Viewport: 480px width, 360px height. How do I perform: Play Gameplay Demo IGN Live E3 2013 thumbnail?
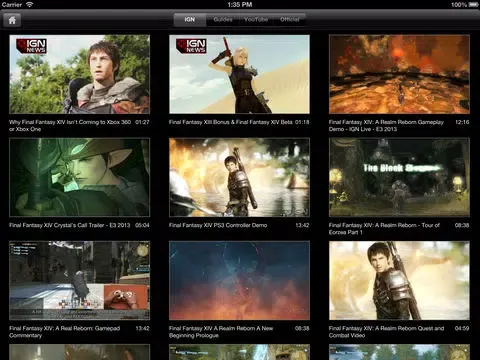pyautogui.click(x=399, y=74)
